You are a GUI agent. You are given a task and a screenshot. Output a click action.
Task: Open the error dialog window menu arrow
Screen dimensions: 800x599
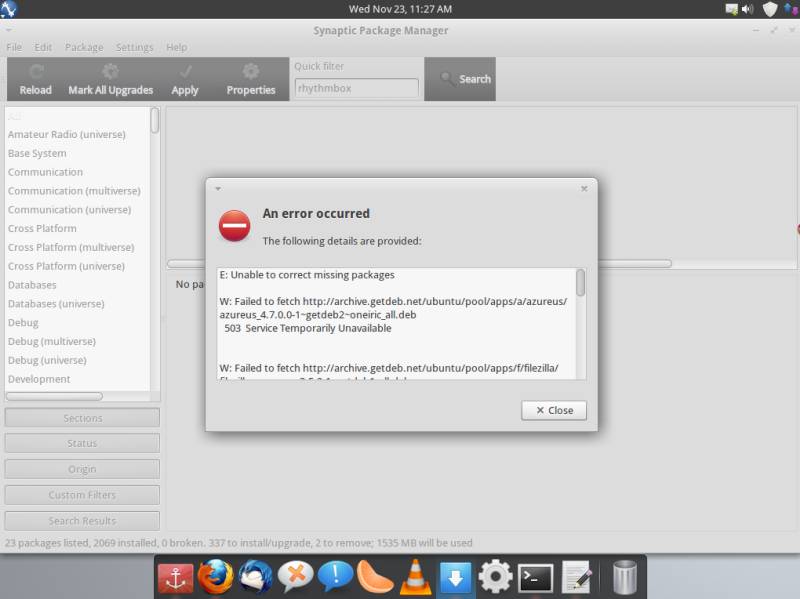pyautogui.click(x=218, y=189)
